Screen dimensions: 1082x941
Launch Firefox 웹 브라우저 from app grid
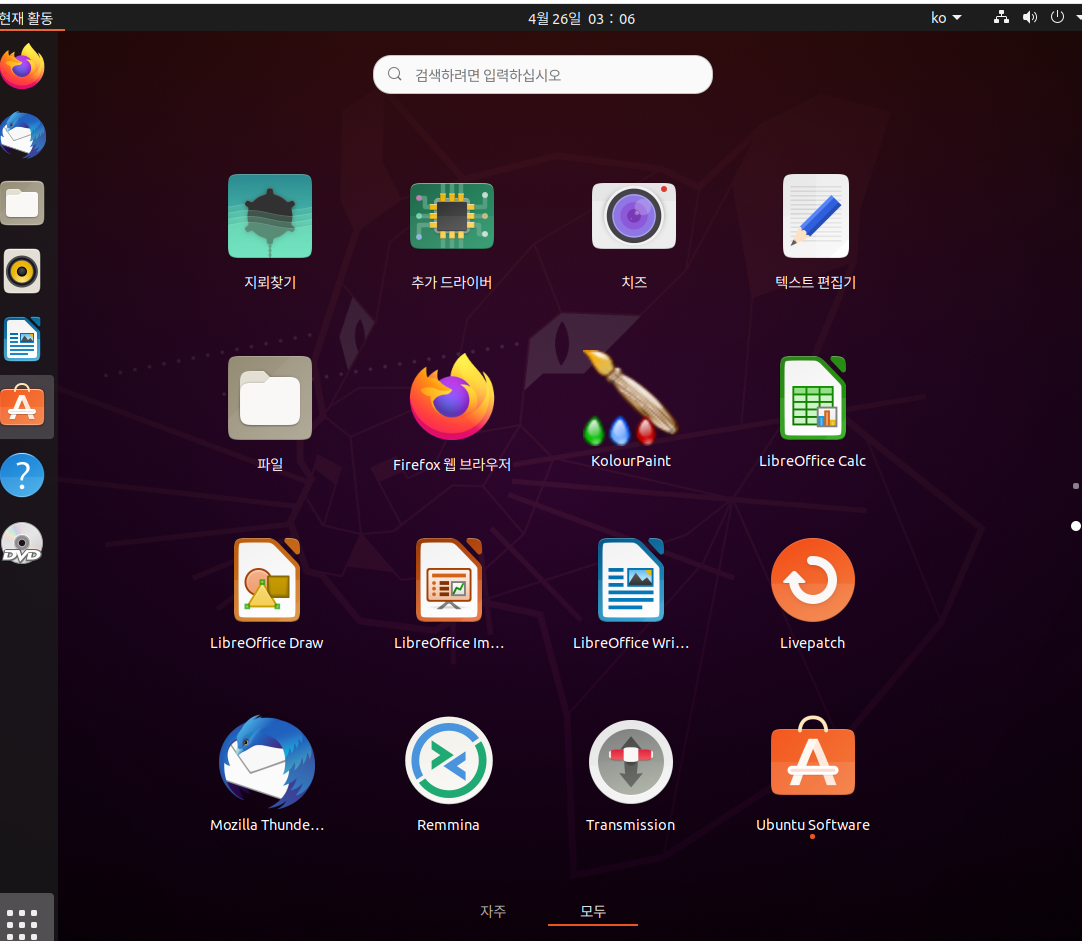(451, 397)
